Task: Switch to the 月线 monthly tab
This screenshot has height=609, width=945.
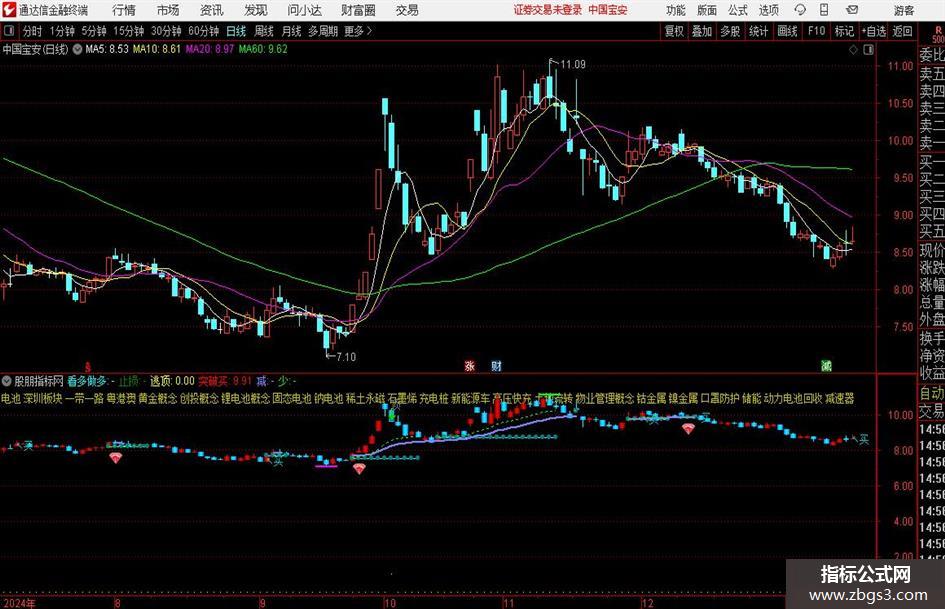Action: (291, 31)
